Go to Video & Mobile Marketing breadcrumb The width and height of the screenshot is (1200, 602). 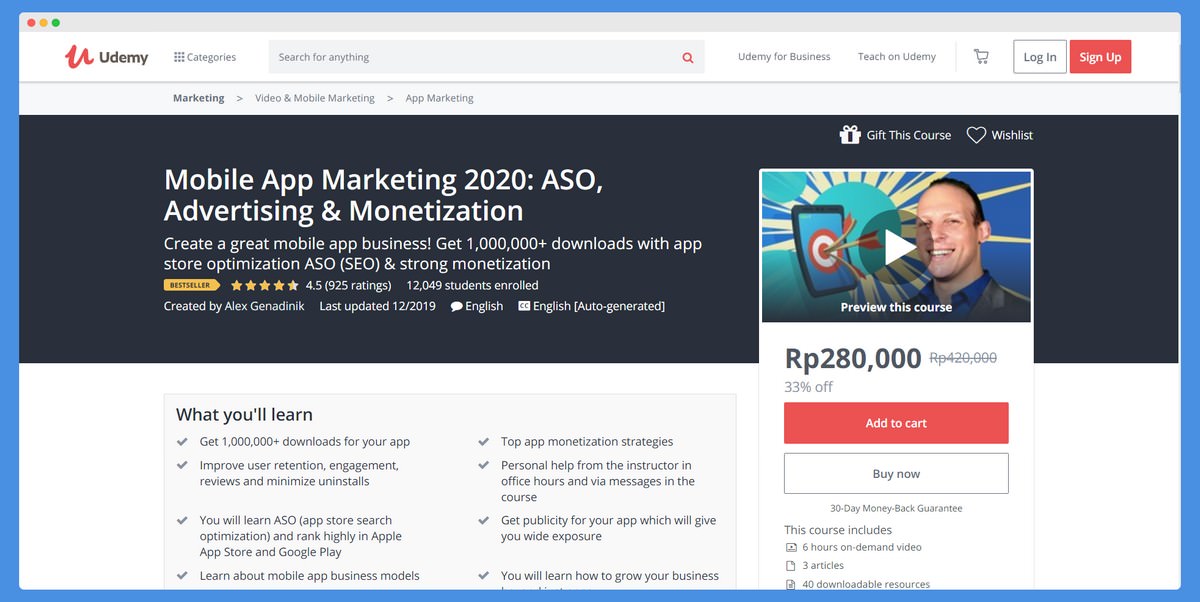point(314,98)
